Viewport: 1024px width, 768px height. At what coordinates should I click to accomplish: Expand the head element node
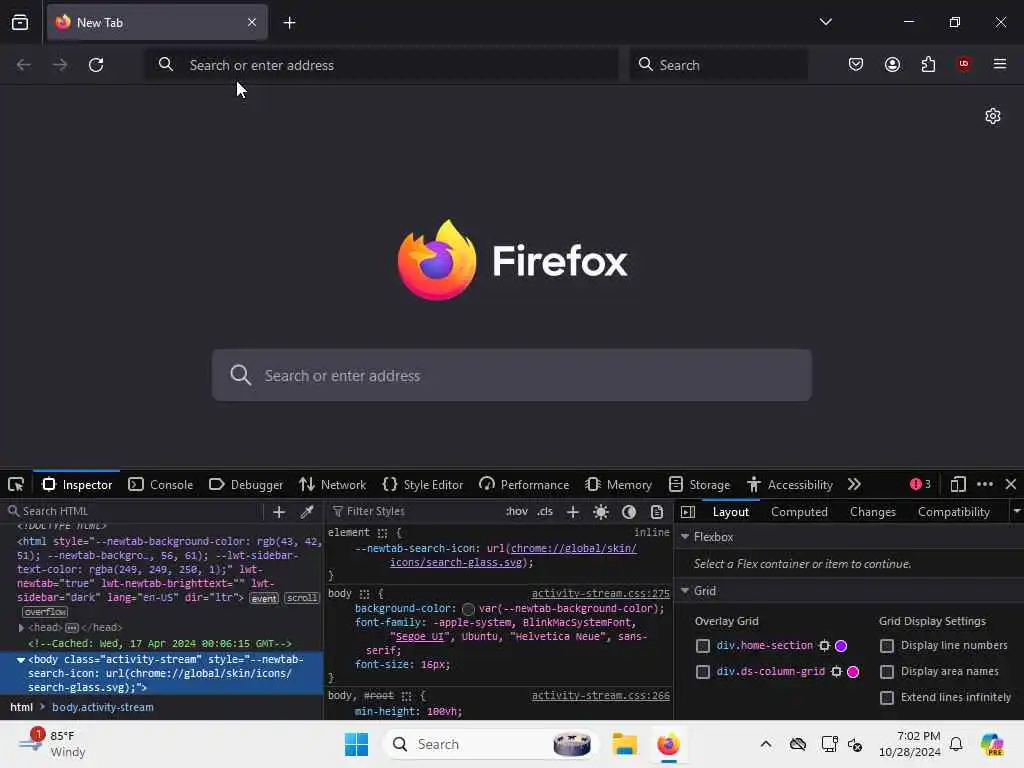21,628
